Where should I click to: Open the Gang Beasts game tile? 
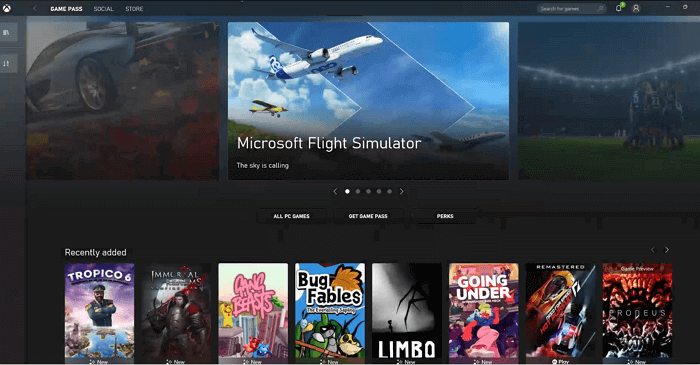pos(253,312)
